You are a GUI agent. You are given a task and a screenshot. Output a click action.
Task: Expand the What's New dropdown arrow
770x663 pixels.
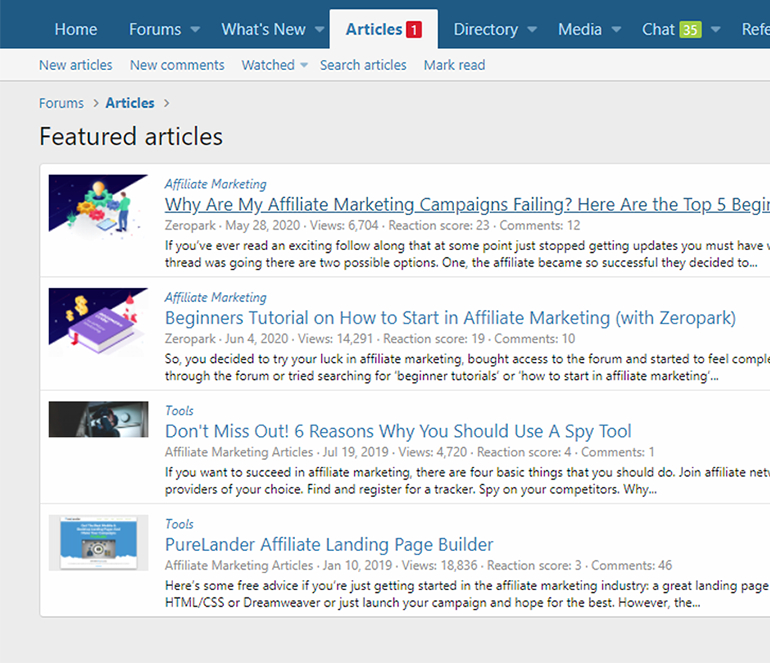[x=319, y=30]
